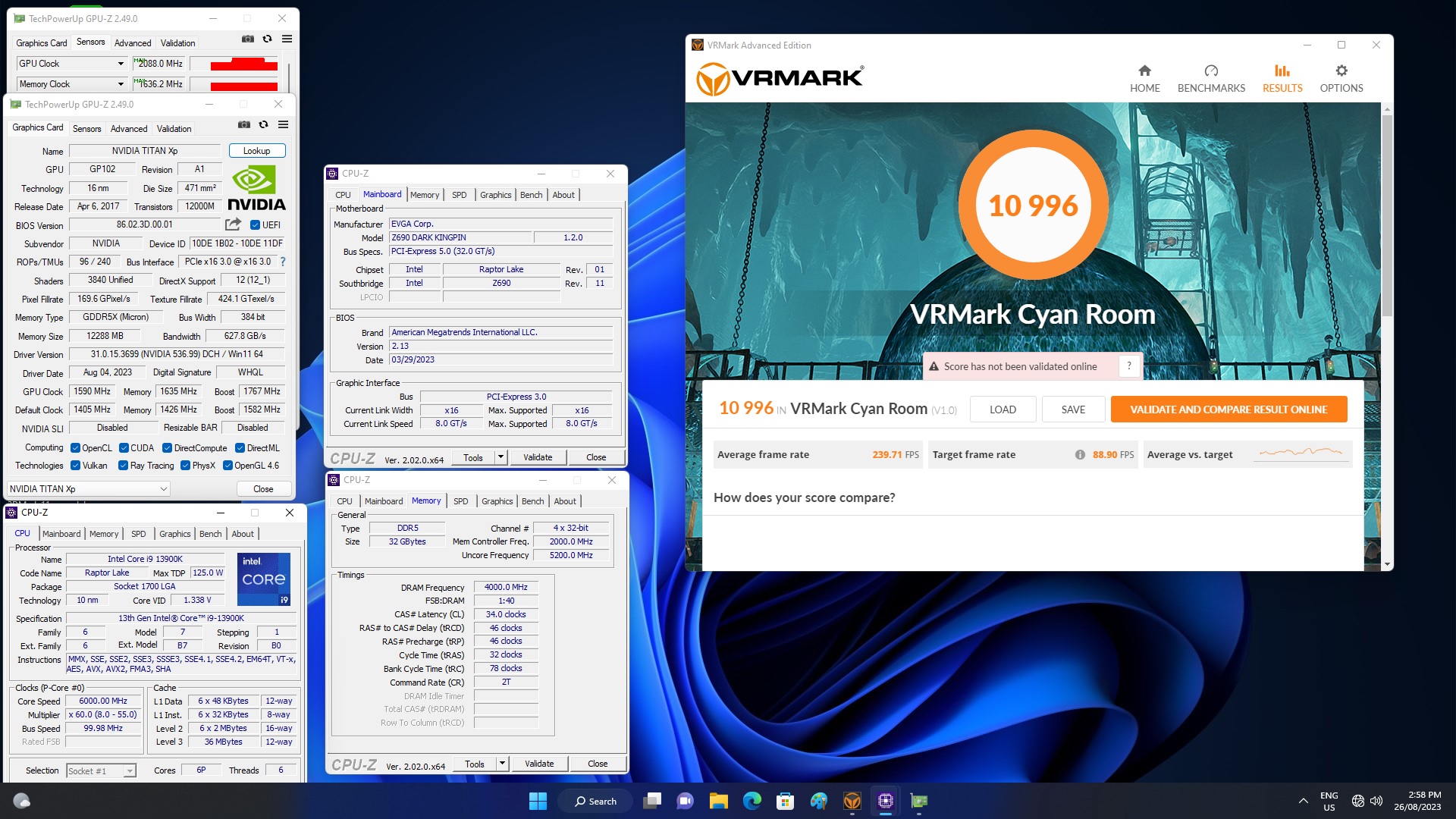Click the NVIDIA logo in GPU-Z
The width and height of the screenshot is (1456, 819).
(256, 188)
